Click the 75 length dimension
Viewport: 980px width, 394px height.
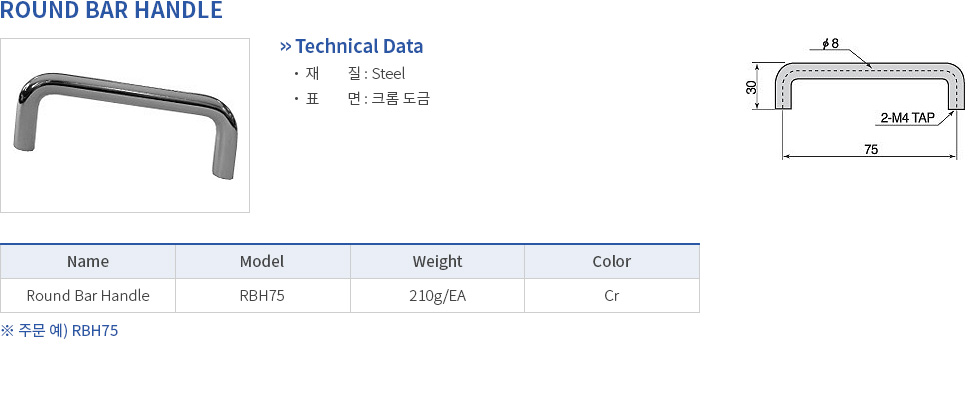coord(871,150)
